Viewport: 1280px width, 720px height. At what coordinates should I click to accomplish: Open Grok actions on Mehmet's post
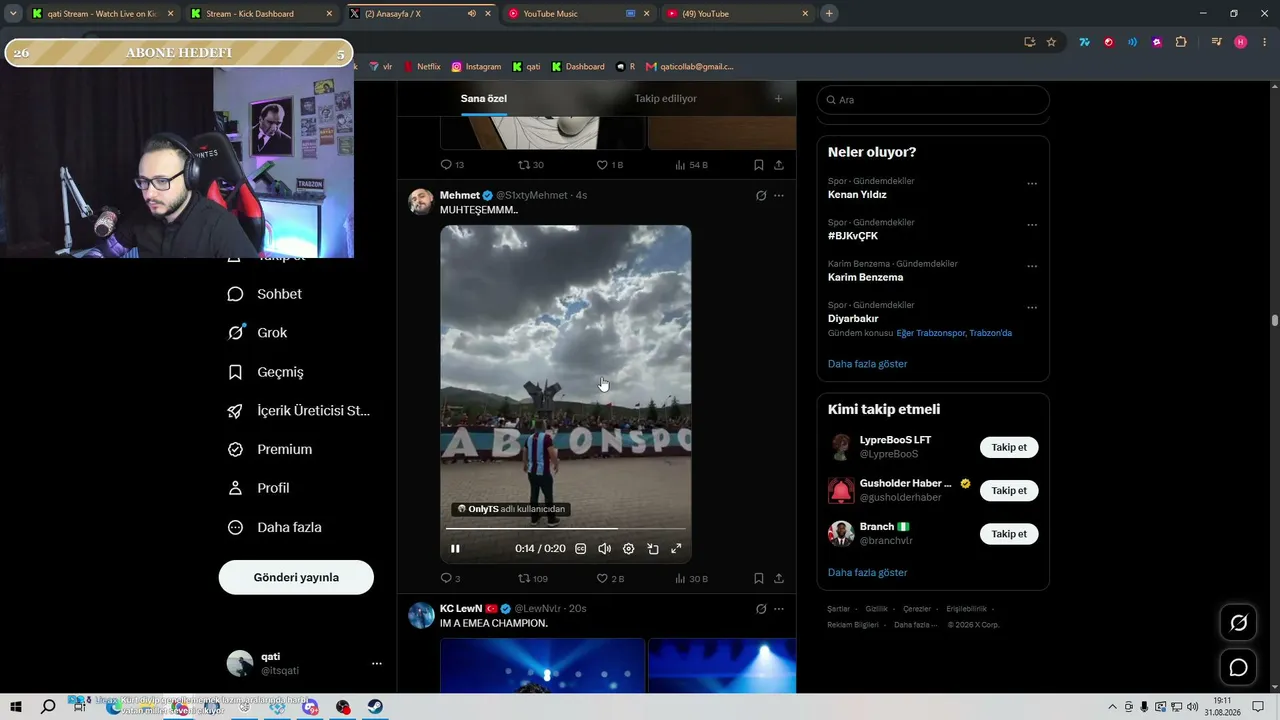tap(761, 195)
